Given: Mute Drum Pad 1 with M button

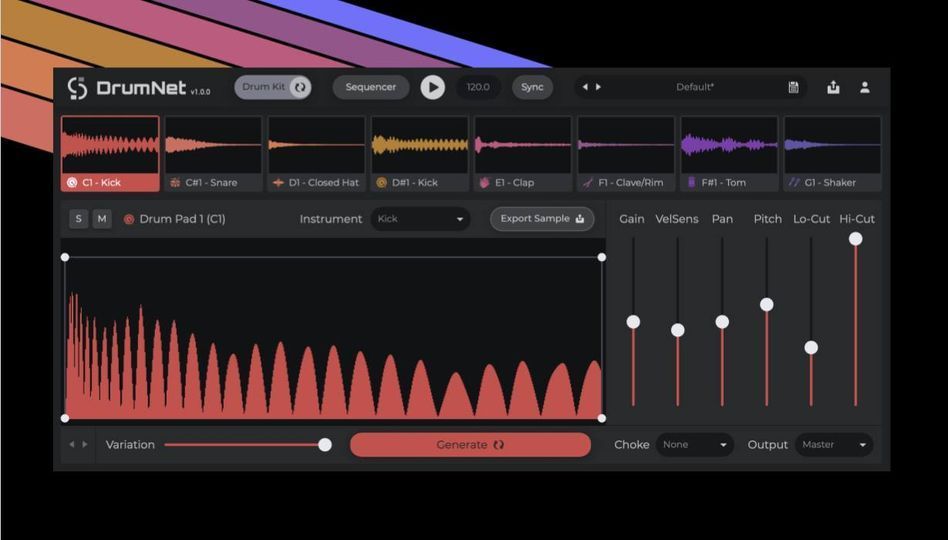Looking at the screenshot, I should (x=102, y=219).
